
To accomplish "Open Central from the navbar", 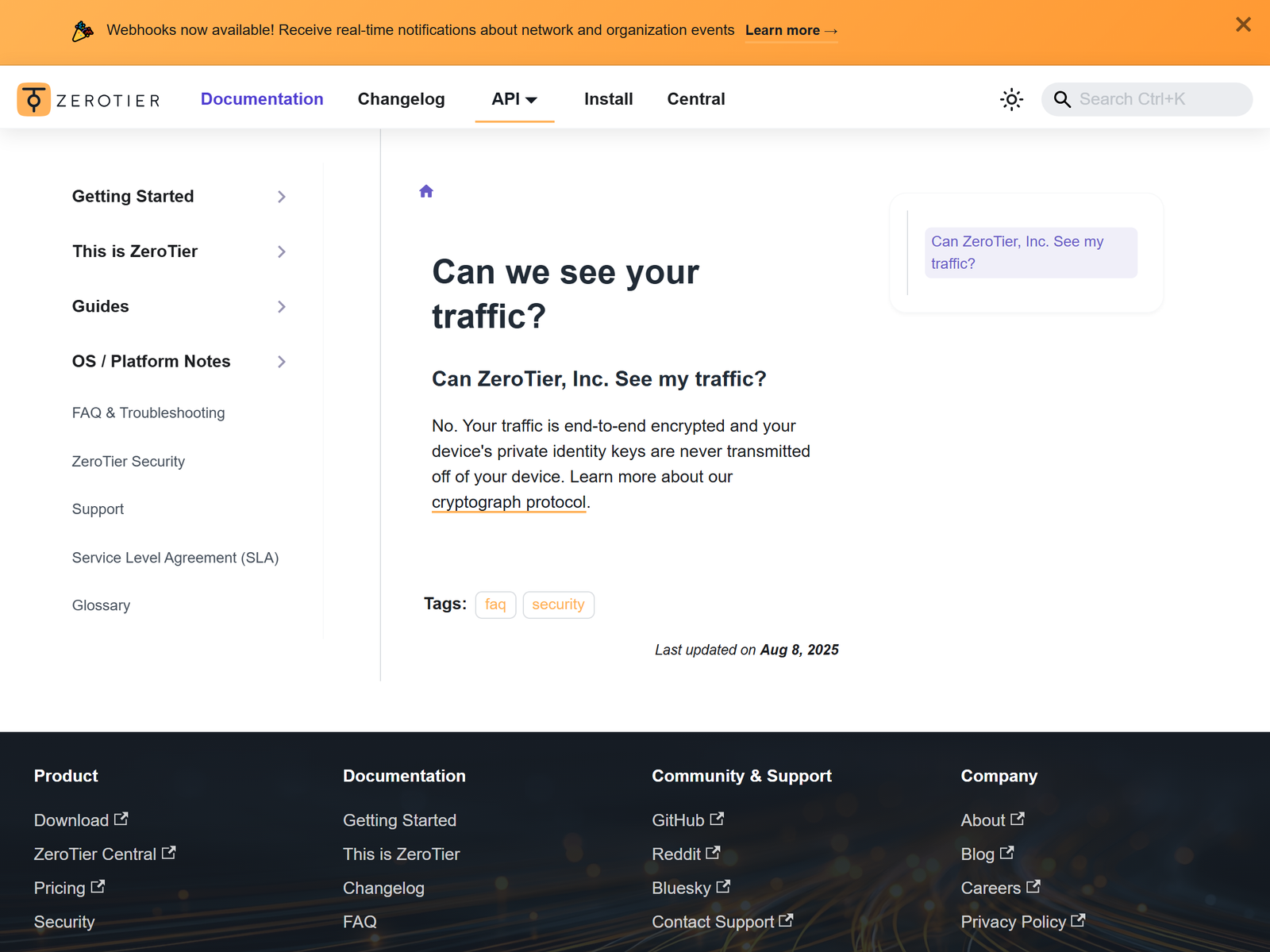I will tap(696, 99).
